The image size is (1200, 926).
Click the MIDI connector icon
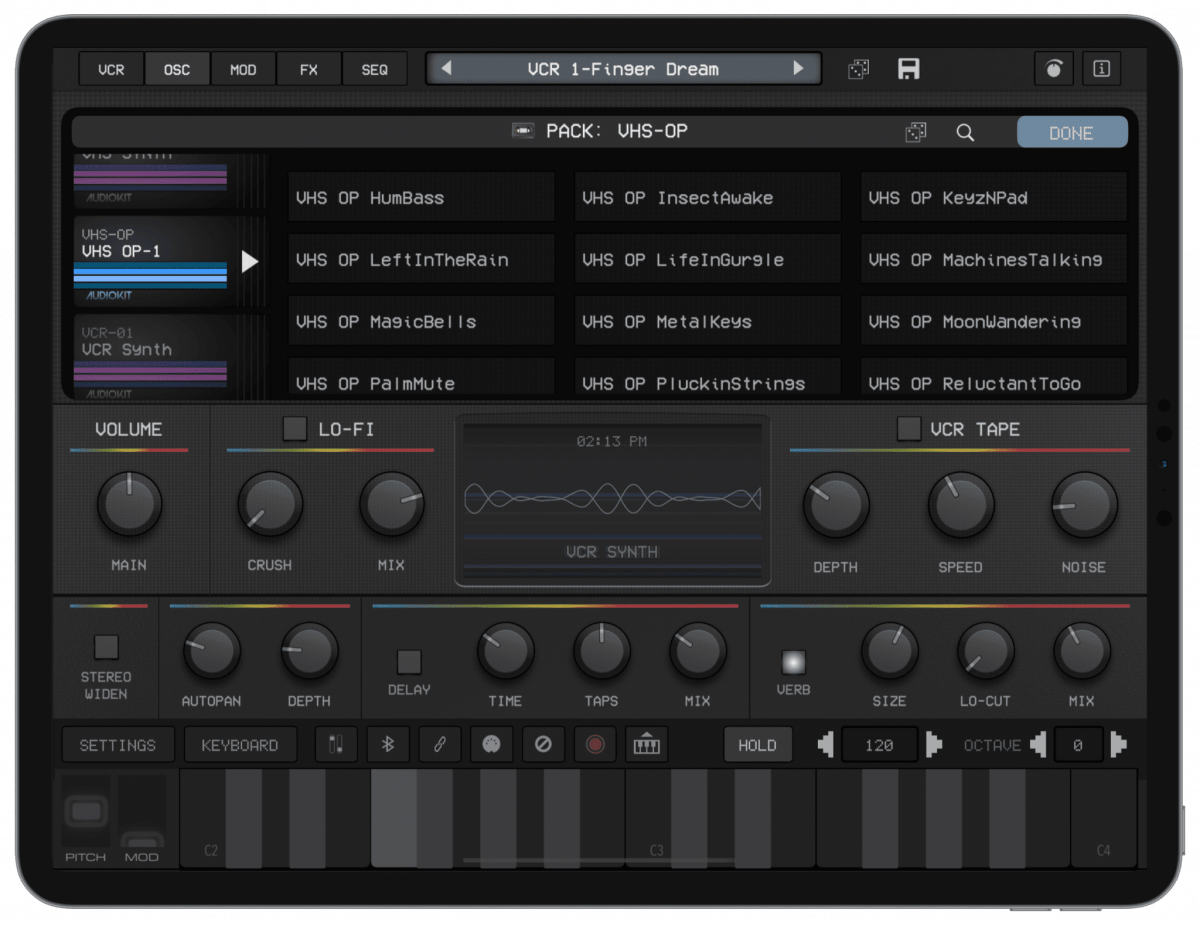pyautogui.click(x=491, y=745)
